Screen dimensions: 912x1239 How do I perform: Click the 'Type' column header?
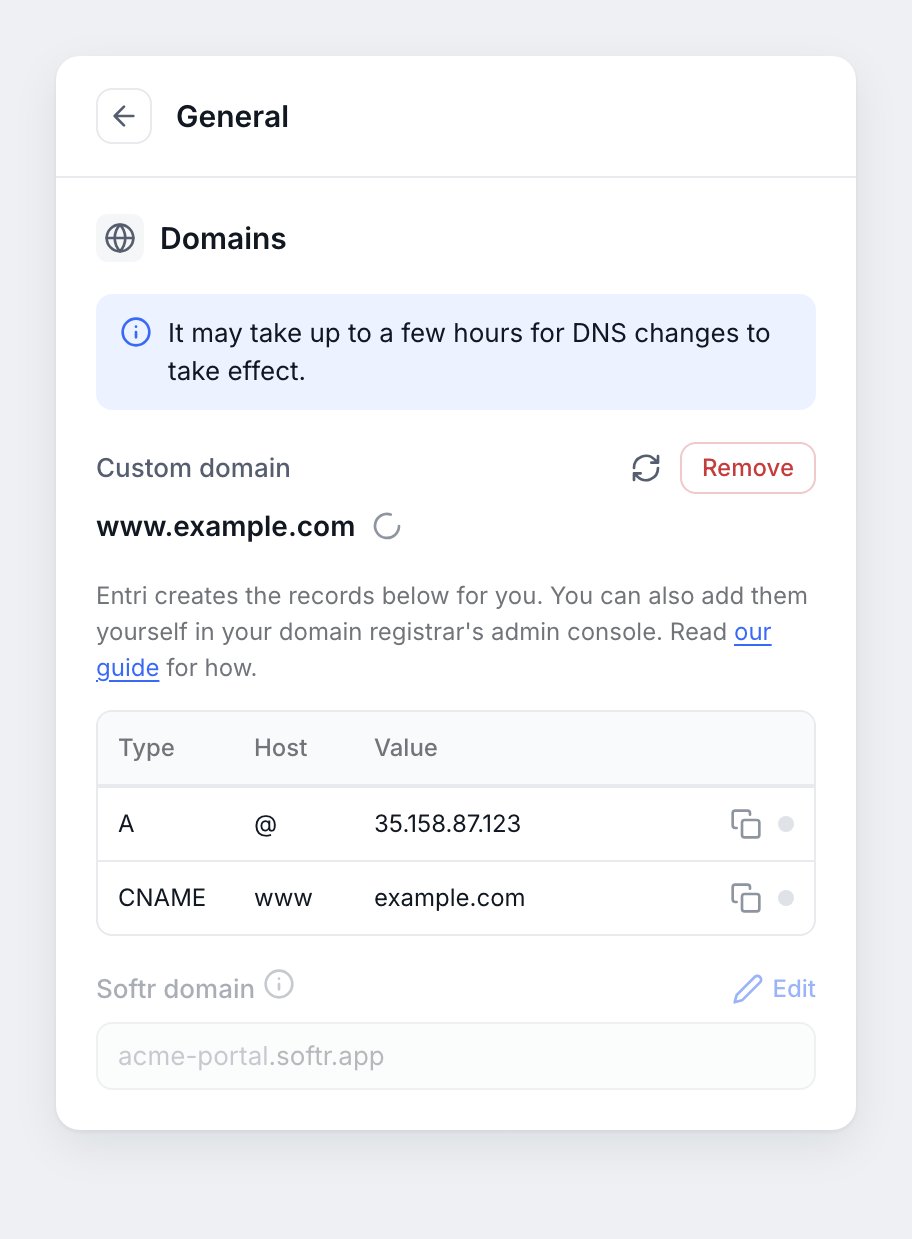(x=146, y=748)
